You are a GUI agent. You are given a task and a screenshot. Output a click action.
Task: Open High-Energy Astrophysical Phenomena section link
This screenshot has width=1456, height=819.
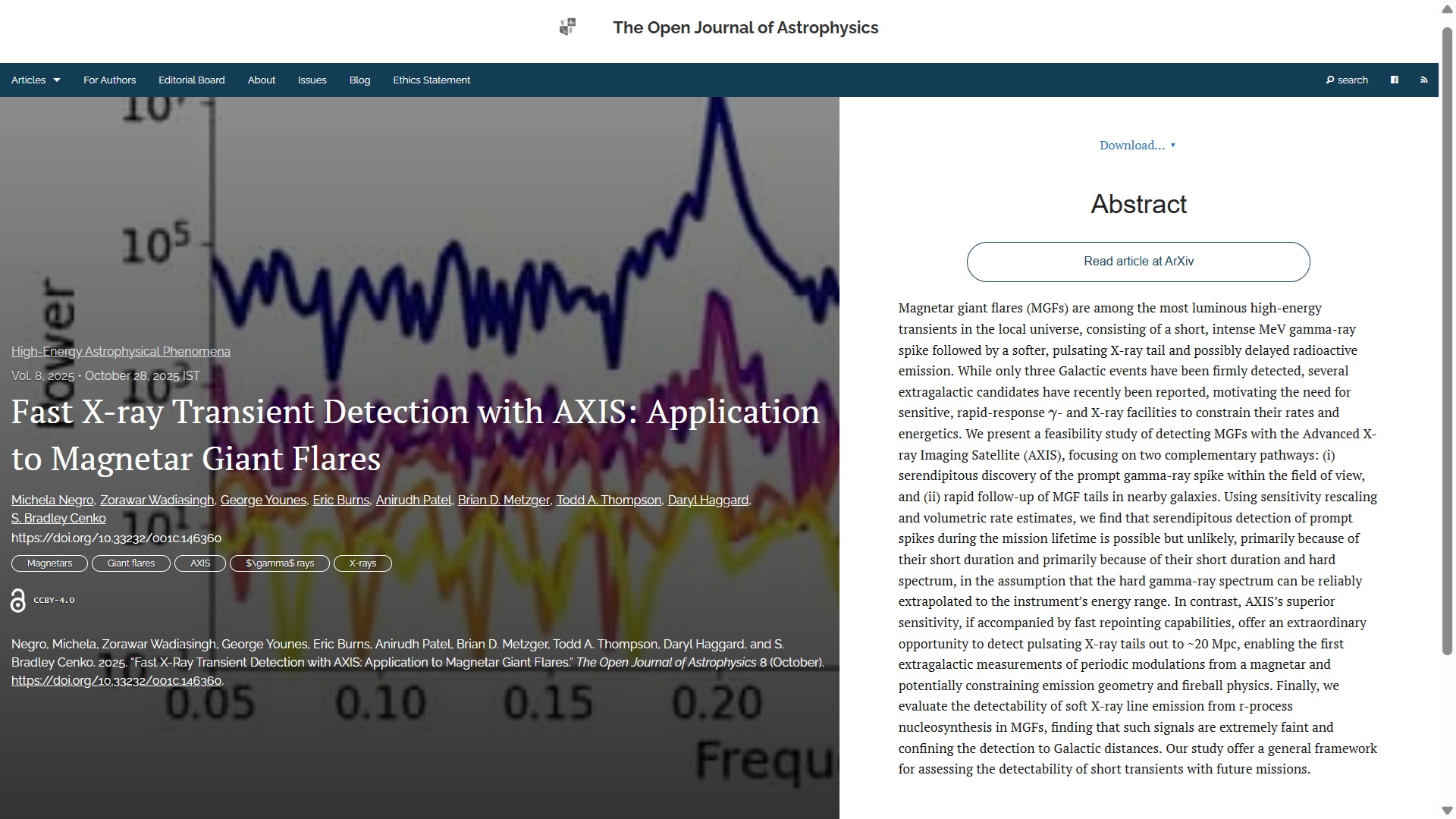point(121,351)
